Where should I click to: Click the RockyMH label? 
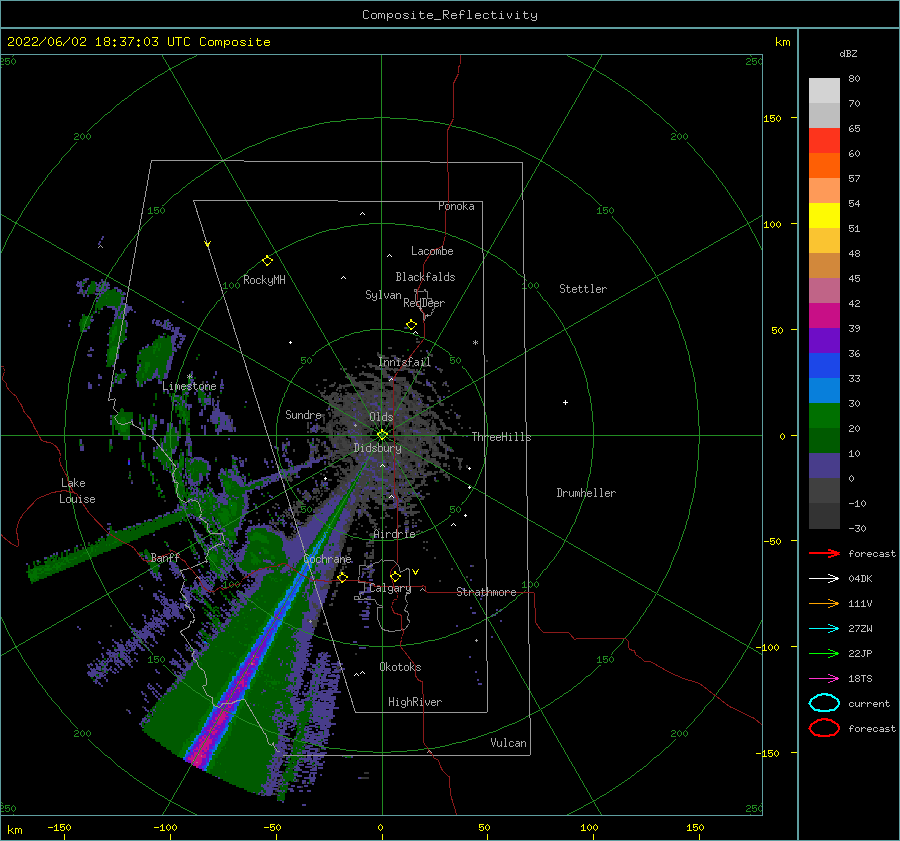pos(264,280)
